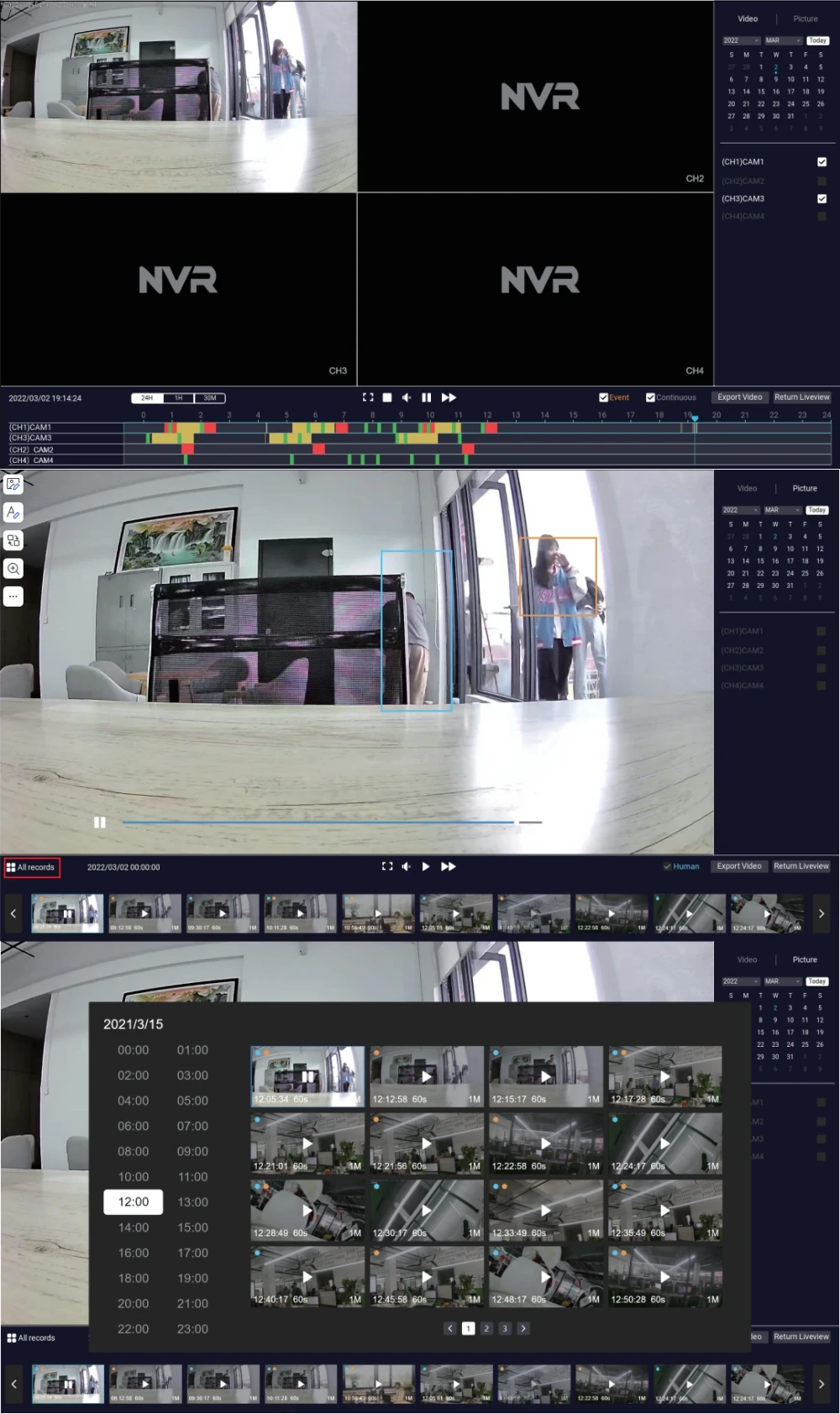
Task: Click the 12:50:28 recording thumbnail
Action: point(665,1276)
